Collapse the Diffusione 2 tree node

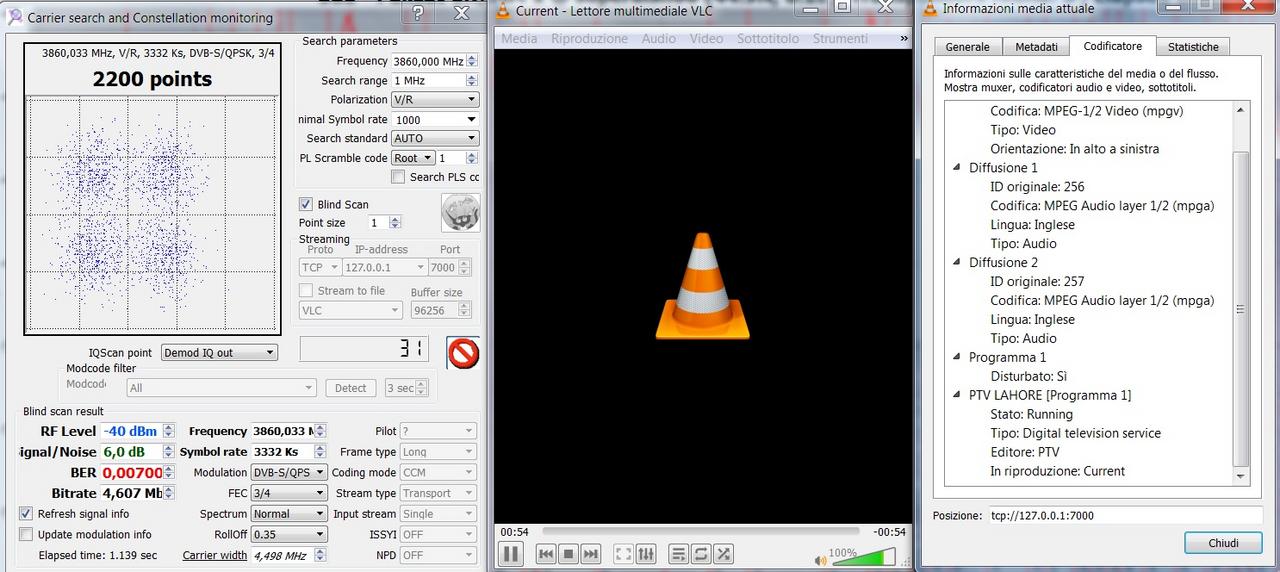[958, 263]
